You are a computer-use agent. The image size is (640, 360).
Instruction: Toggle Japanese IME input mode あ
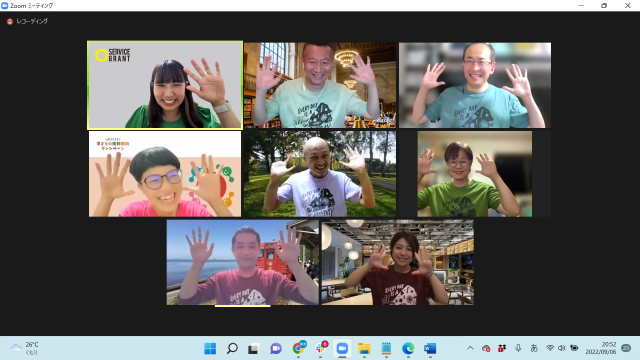tap(534, 348)
